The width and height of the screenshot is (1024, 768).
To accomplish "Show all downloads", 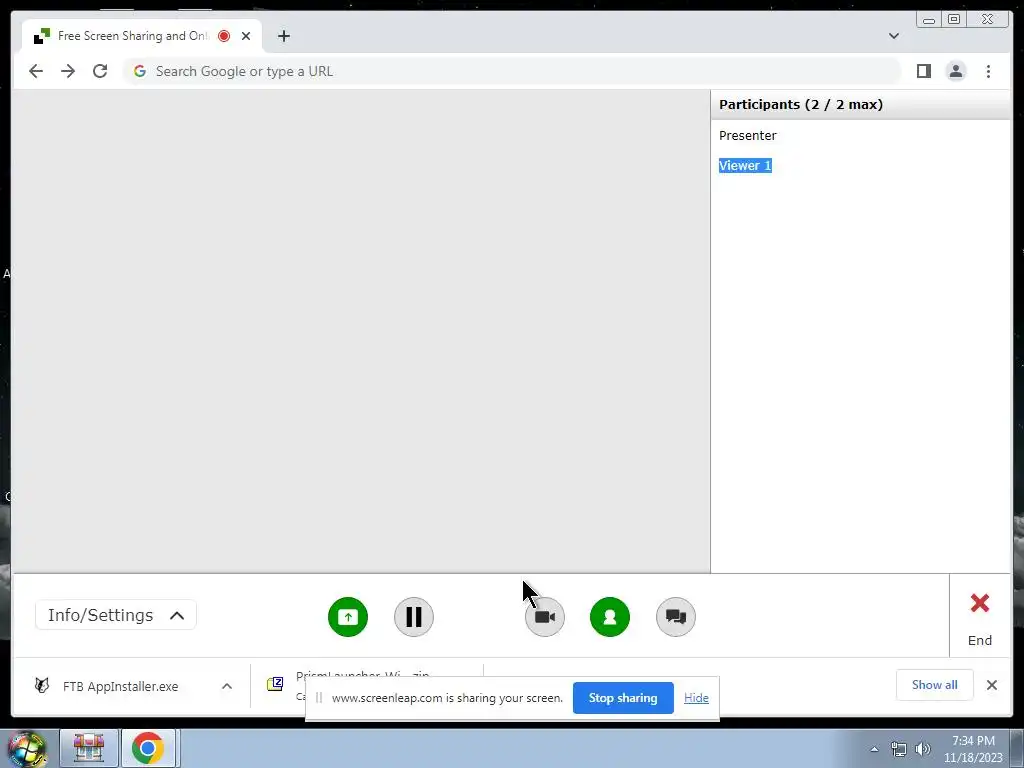I will [x=935, y=685].
